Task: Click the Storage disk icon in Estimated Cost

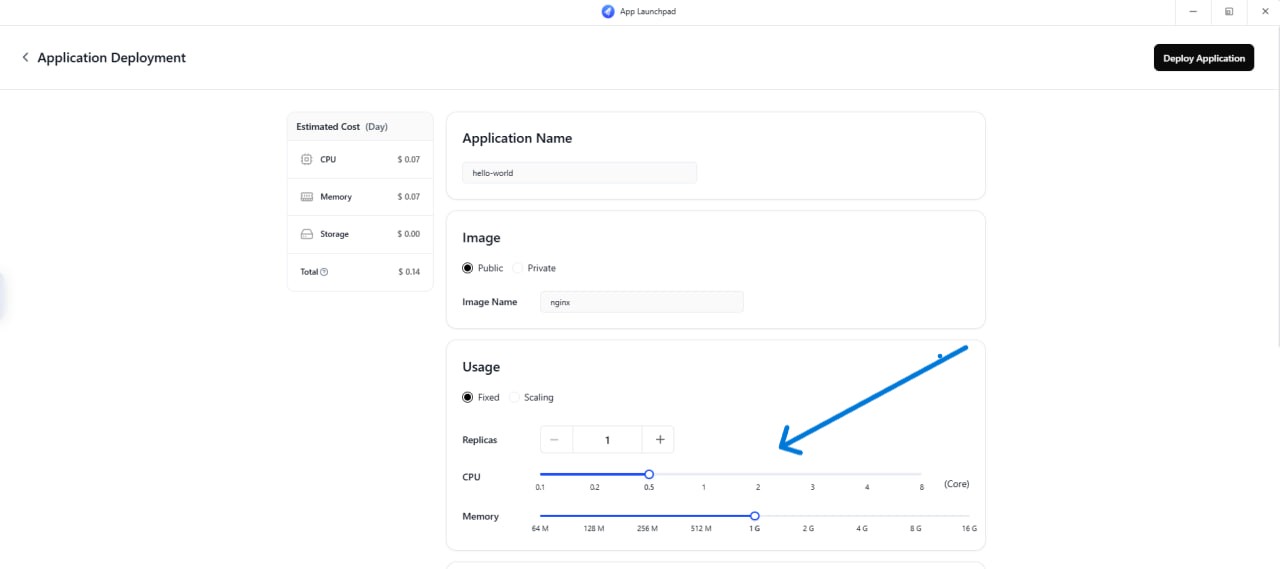Action: (307, 234)
